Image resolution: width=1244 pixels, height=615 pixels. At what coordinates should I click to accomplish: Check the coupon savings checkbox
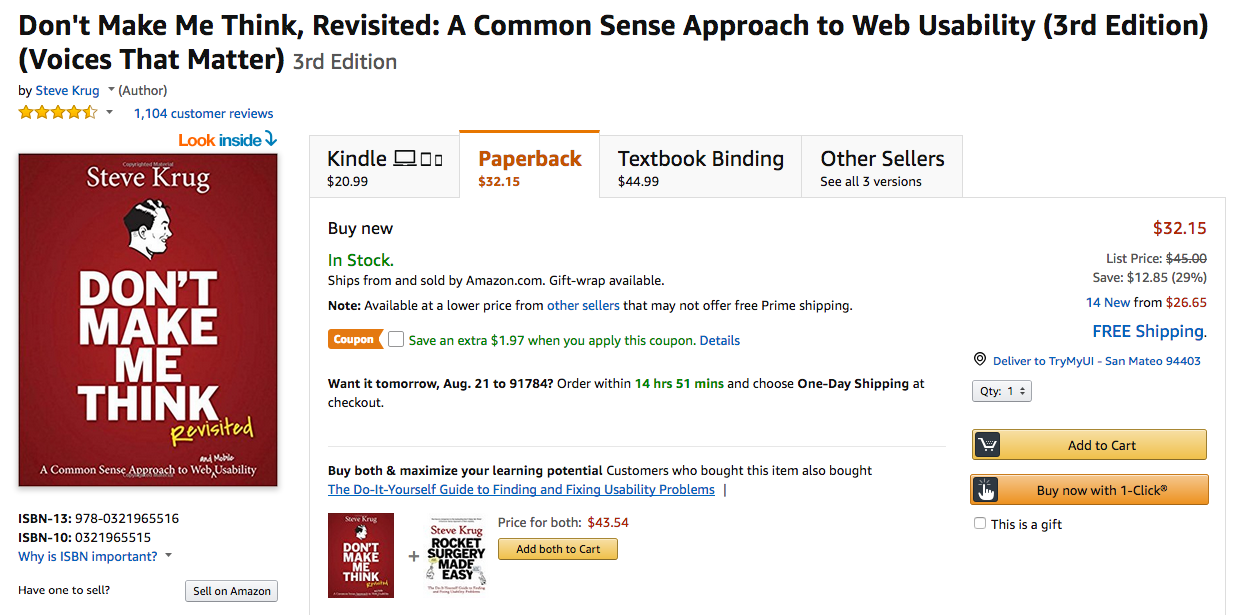tap(396, 339)
